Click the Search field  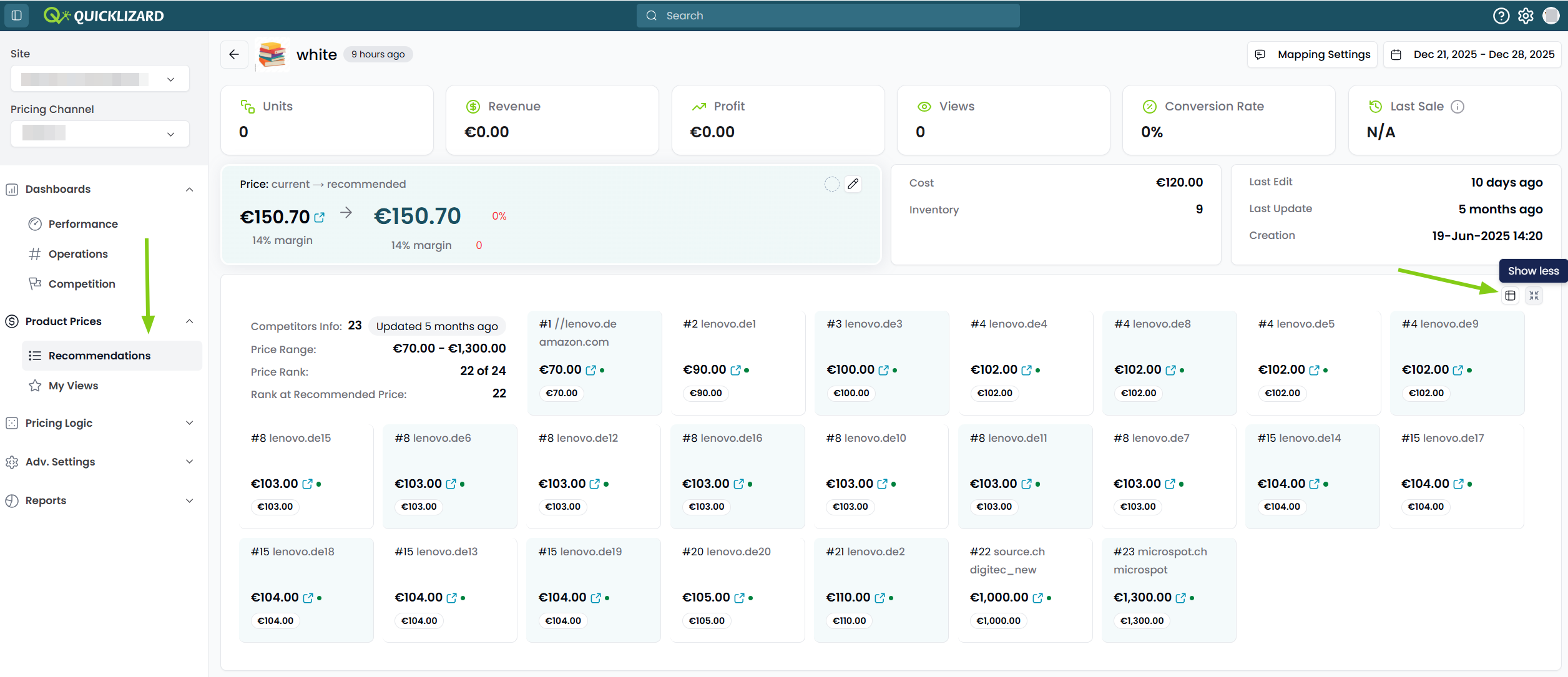click(x=828, y=16)
